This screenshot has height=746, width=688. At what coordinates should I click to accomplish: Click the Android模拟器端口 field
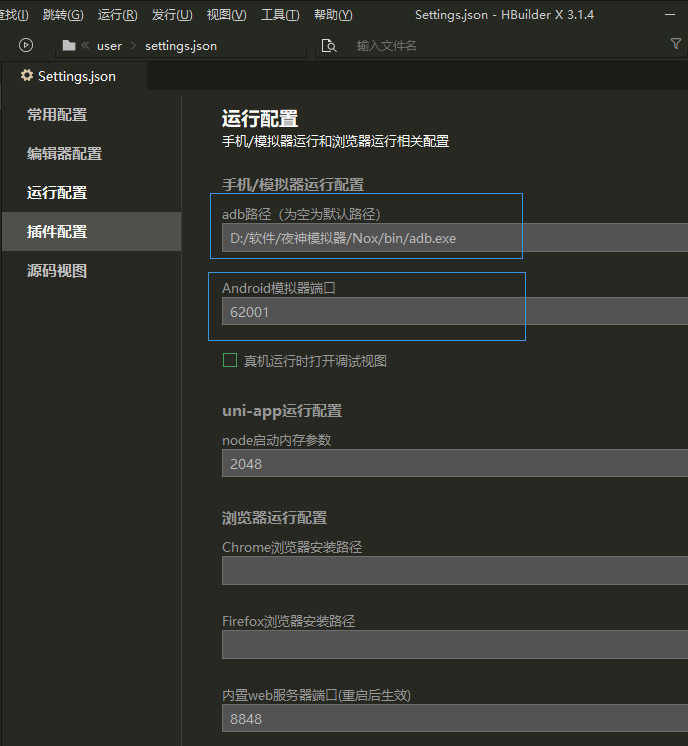[455, 312]
